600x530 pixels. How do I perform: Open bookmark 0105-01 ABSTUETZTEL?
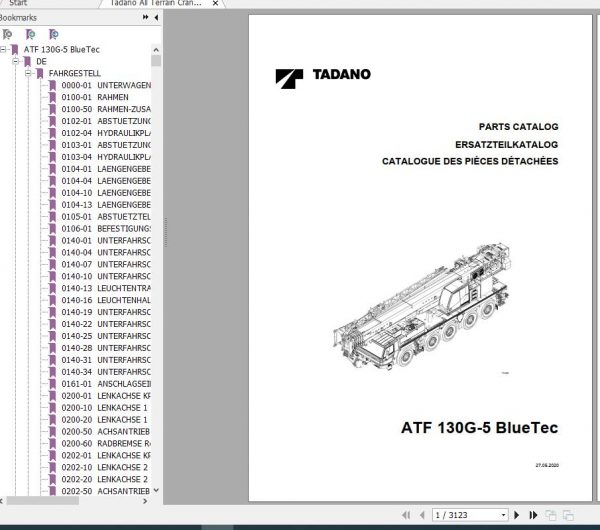click(x=106, y=217)
